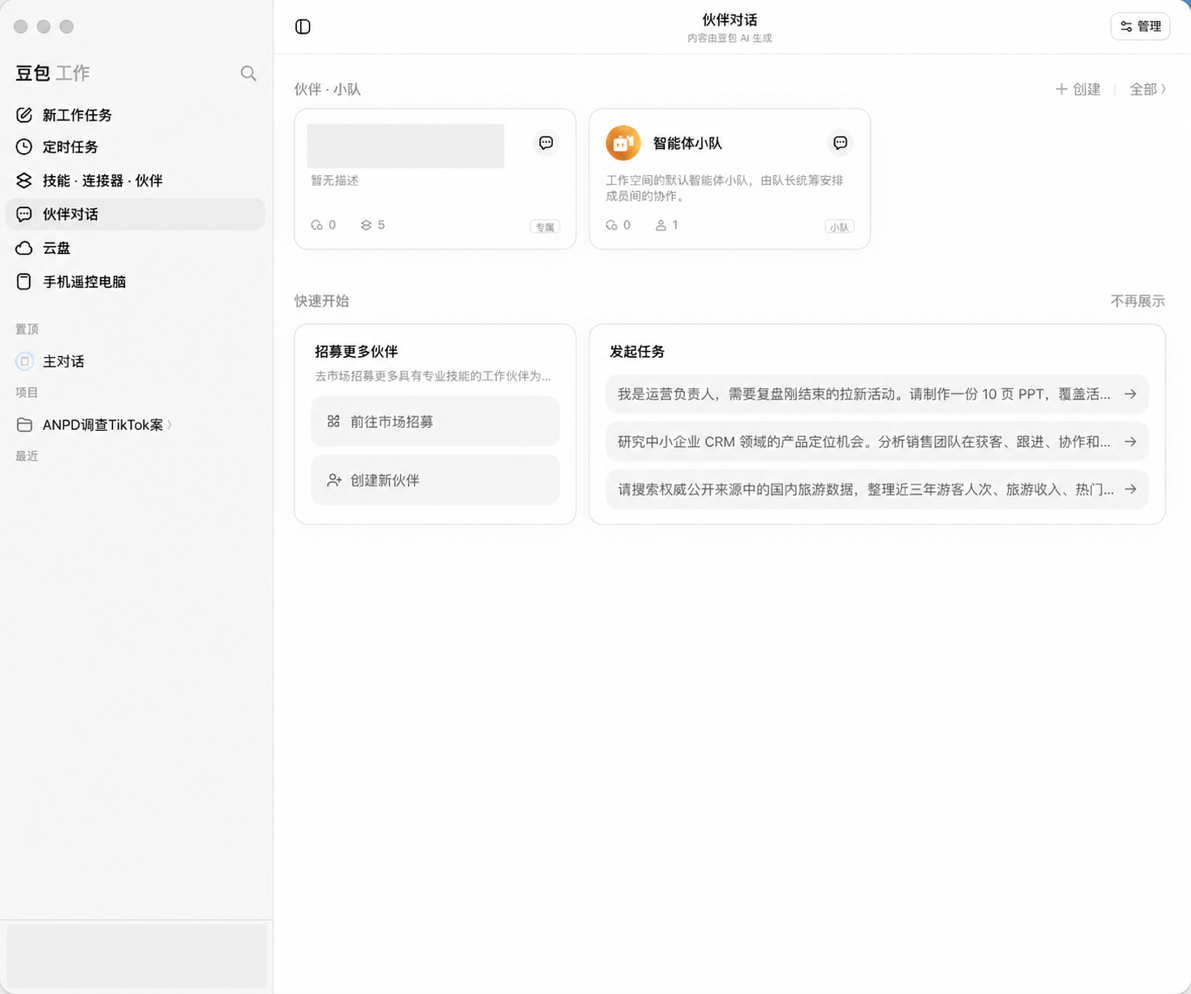Click the grid icon in 前往市场招募
The height and width of the screenshot is (994, 1191).
coord(333,421)
